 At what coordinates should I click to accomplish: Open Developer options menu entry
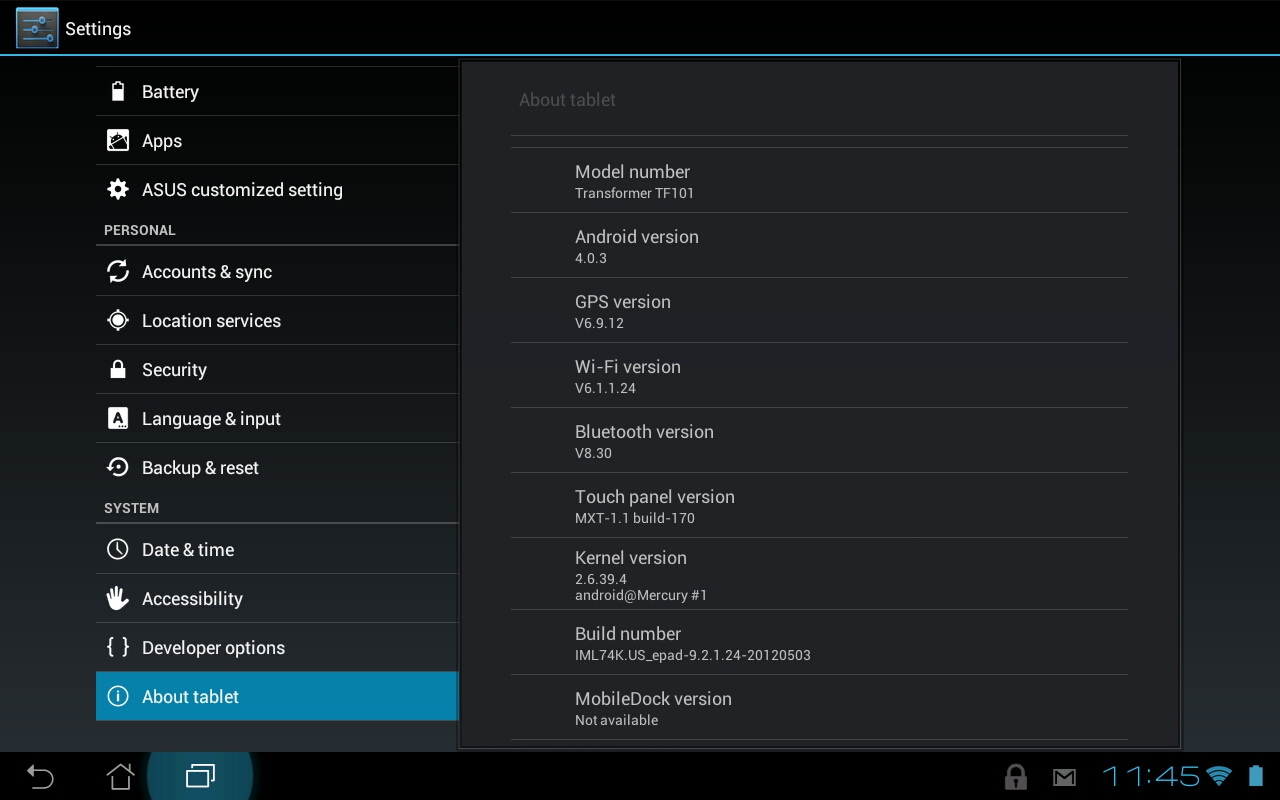pyautogui.click(x=277, y=648)
